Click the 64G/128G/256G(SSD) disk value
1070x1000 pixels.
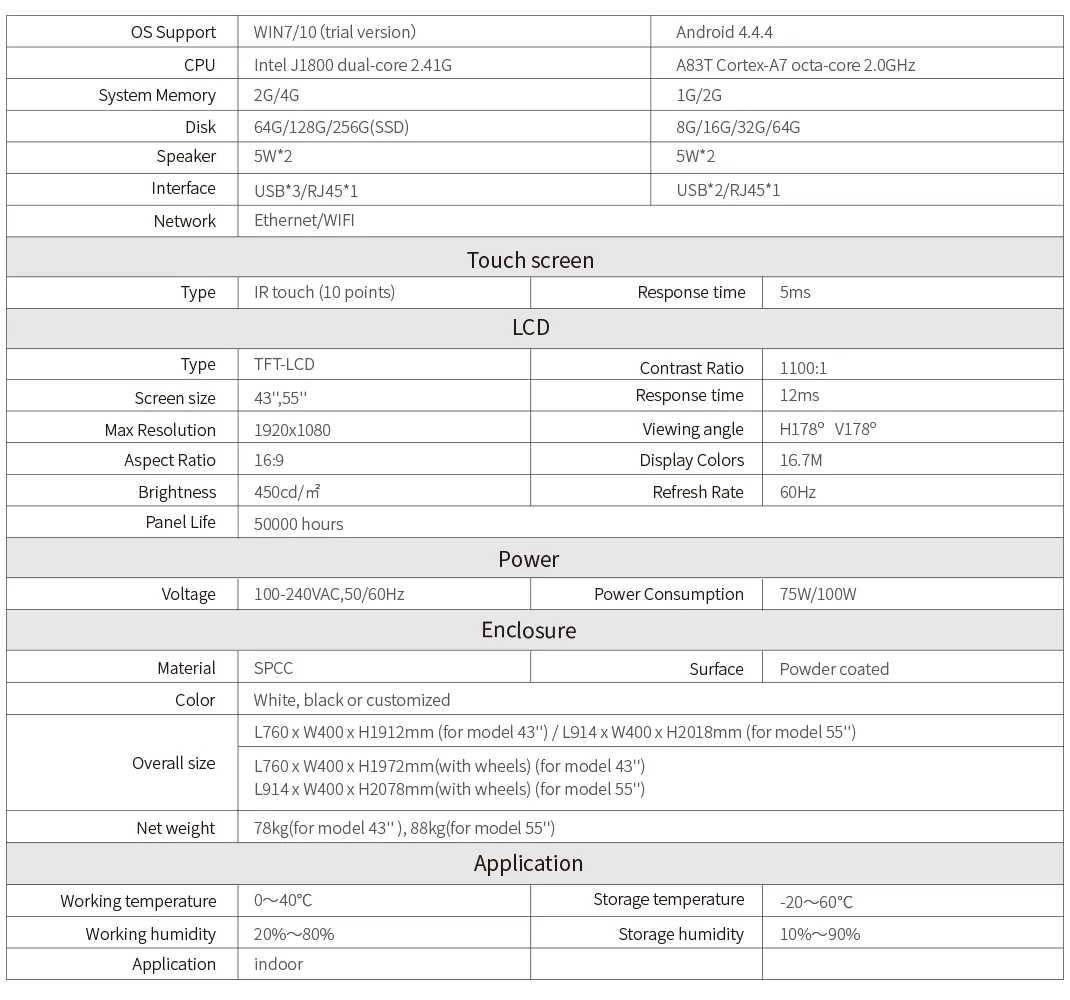tap(331, 127)
